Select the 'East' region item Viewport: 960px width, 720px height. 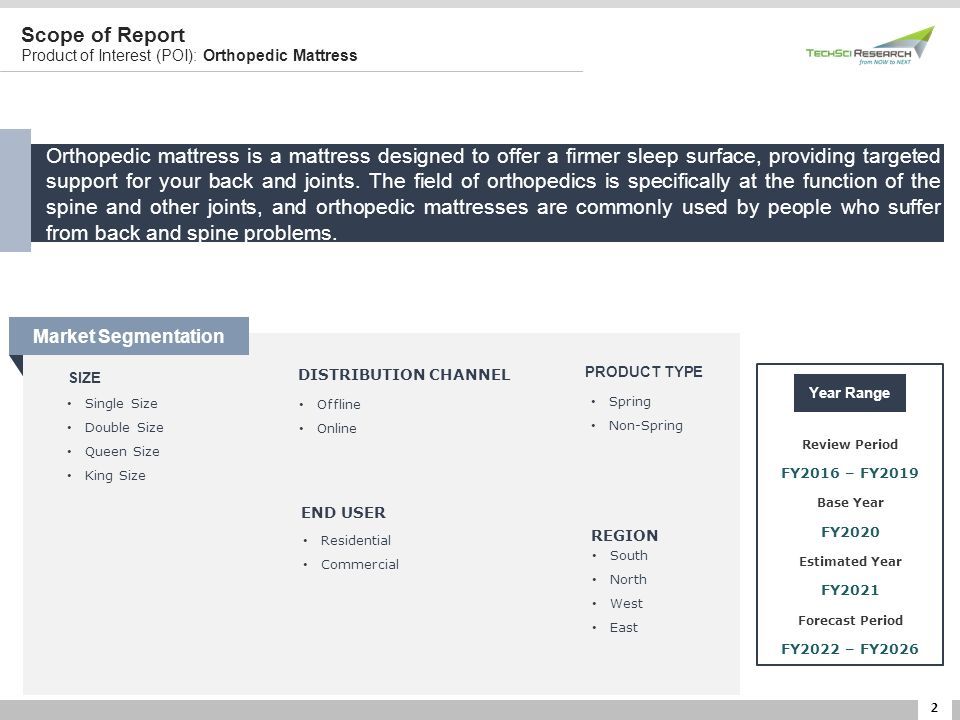624,628
